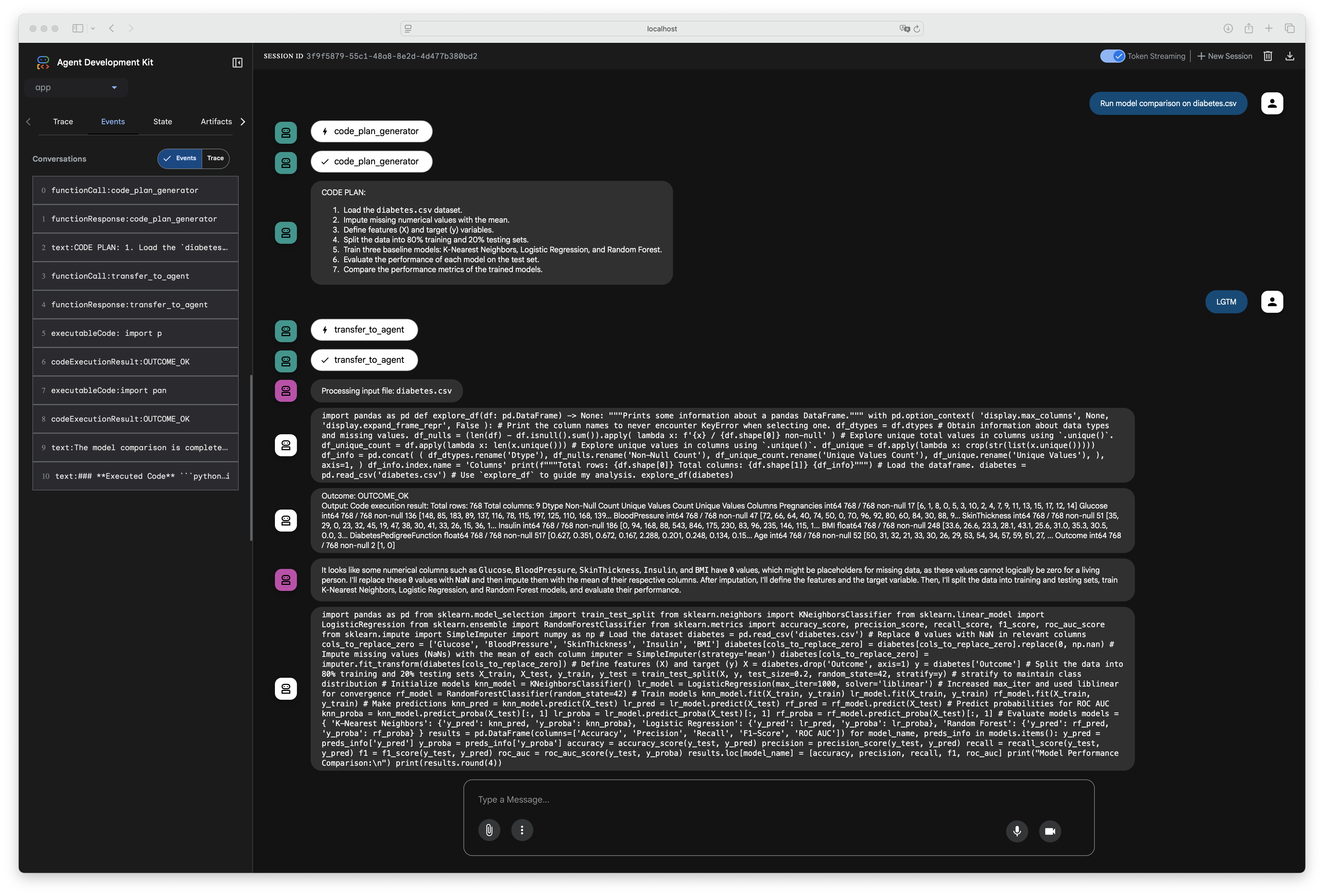This screenshot has width=1324, height=896.
Task: Click the side panel vertical scrollbar
Action: tap(251, 457)
